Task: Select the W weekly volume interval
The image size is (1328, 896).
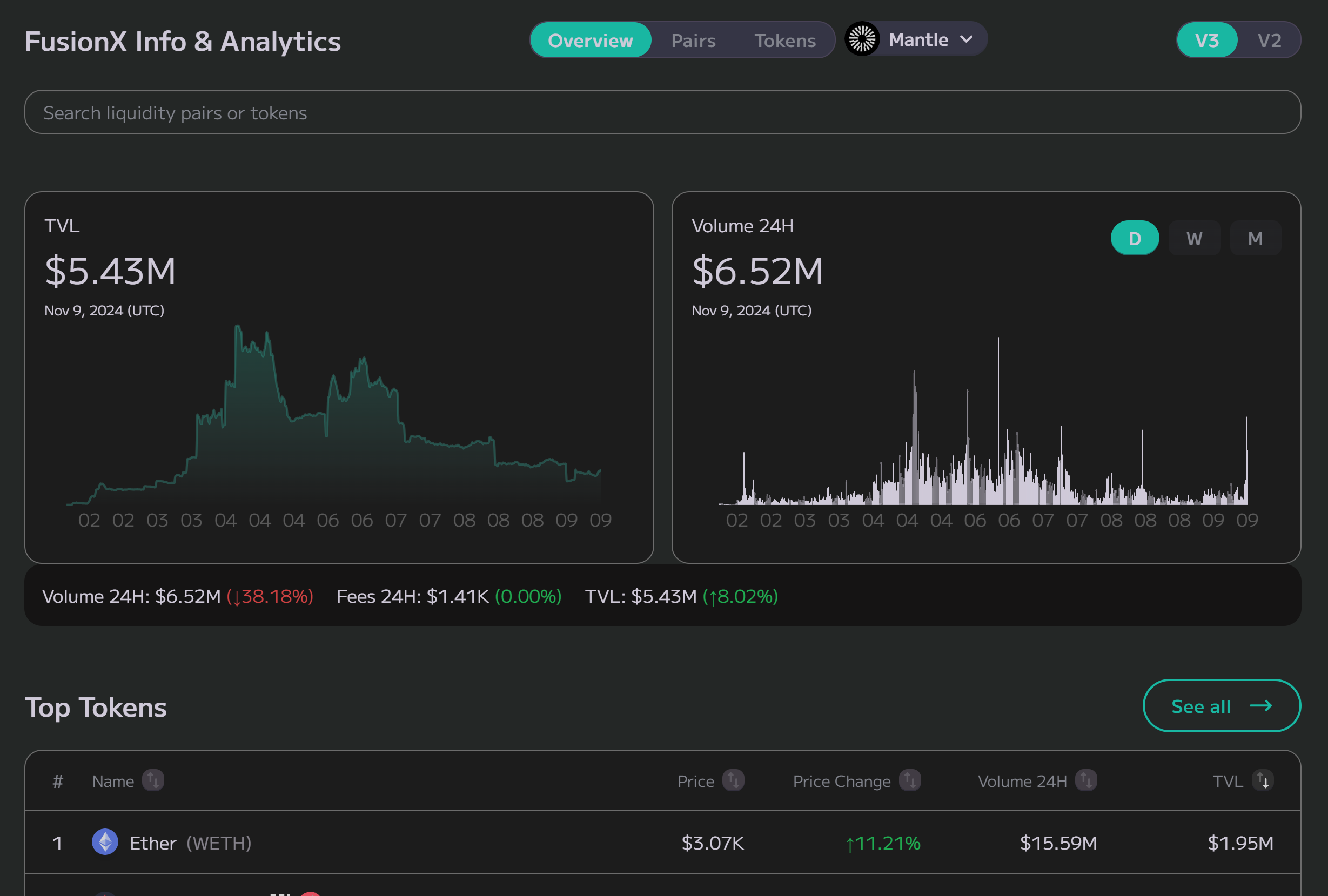Action: [x=1195, y=238]
